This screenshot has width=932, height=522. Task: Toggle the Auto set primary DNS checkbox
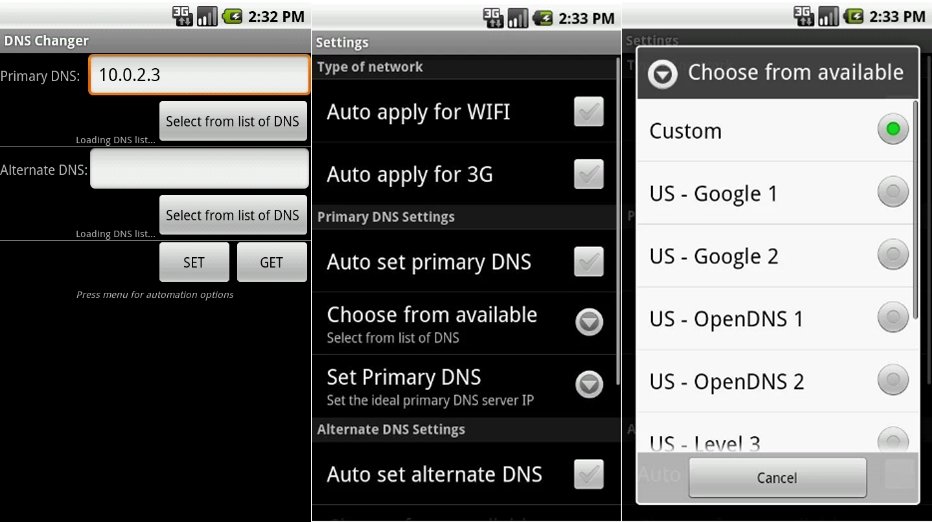588,262
